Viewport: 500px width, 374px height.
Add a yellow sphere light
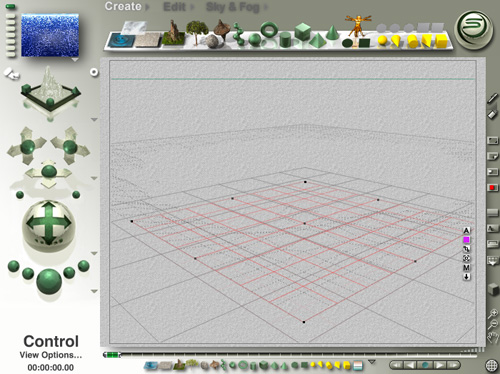click(x=382, y=41)
